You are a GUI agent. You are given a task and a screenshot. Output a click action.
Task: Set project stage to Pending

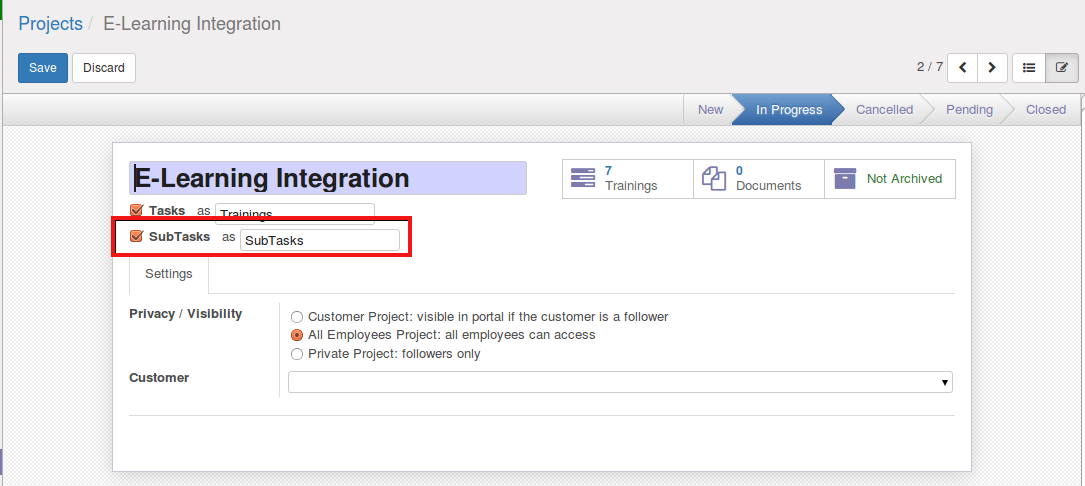tap(969, 110)
